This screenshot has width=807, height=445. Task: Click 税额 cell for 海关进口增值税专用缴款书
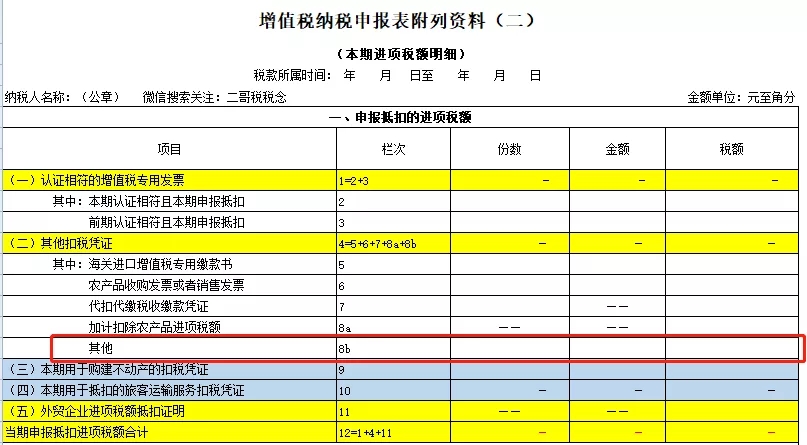tap(732, 264)
